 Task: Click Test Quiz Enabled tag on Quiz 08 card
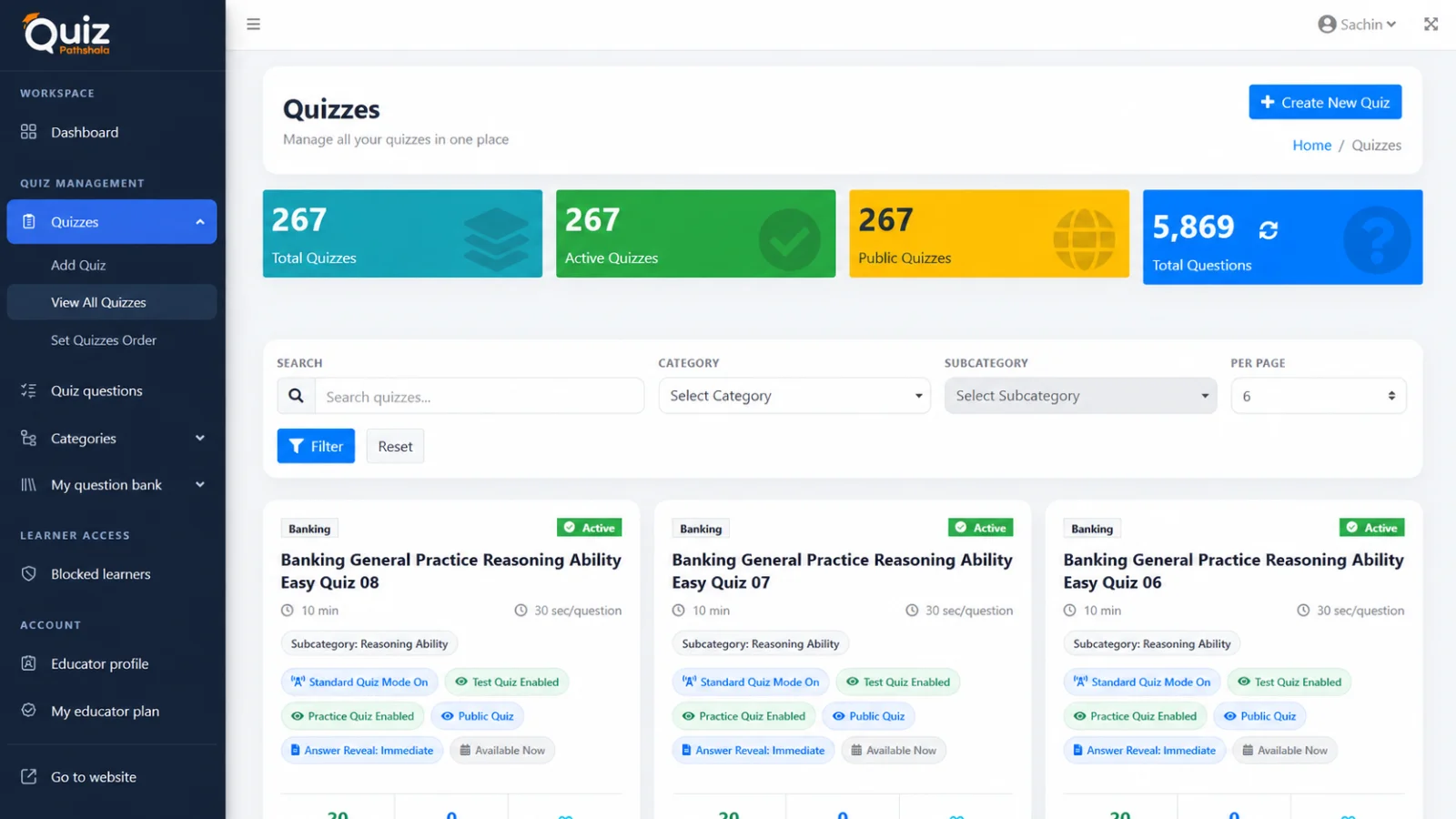pyautogui.click(x=507, y=682)
